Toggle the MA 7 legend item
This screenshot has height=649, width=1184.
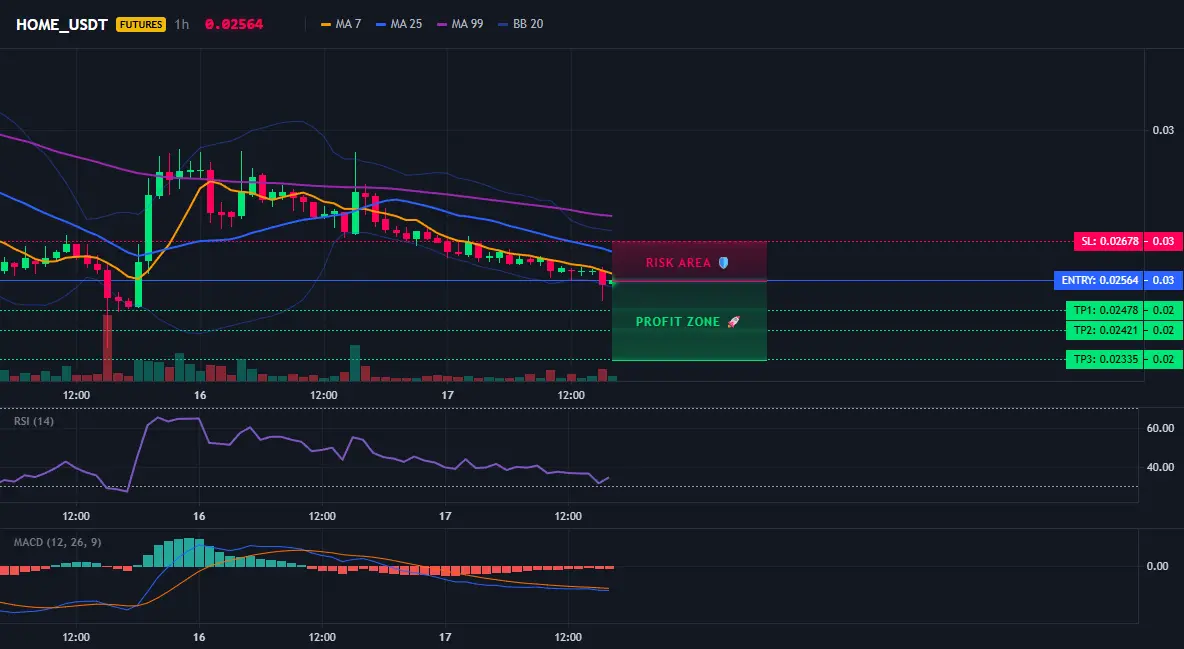click(341, 24)
